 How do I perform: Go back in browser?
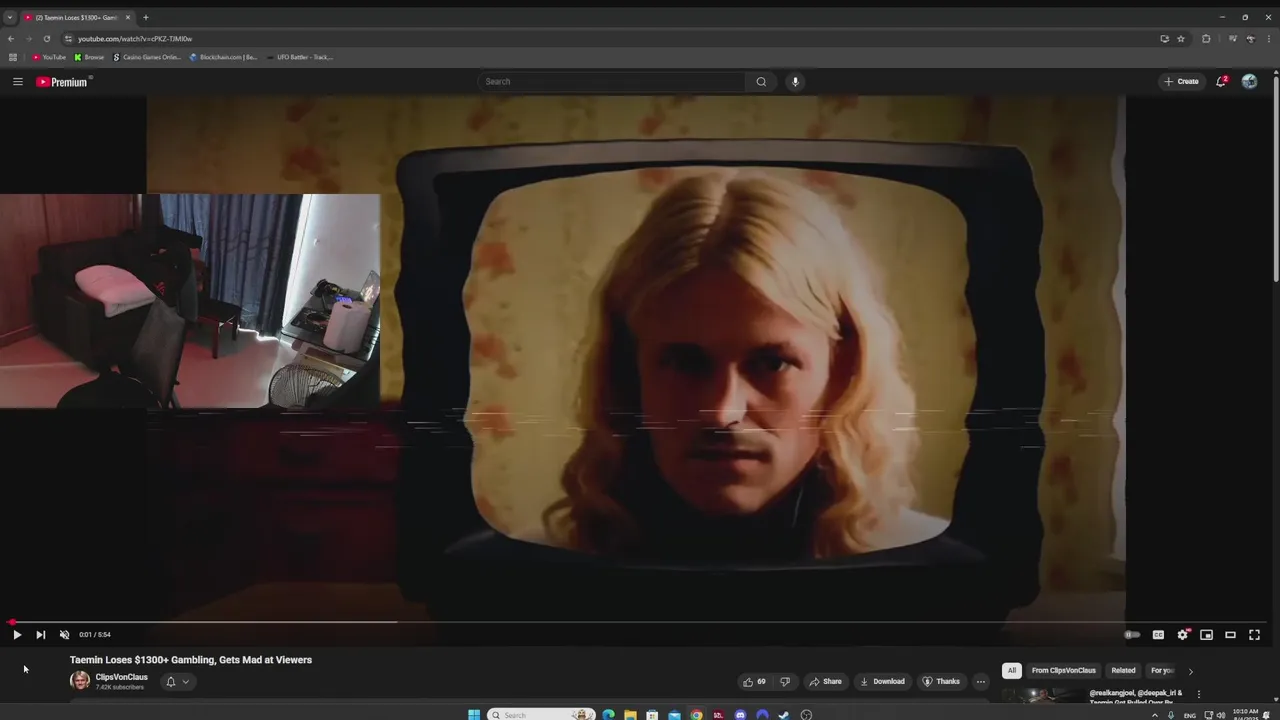click(x=11, y=39)
